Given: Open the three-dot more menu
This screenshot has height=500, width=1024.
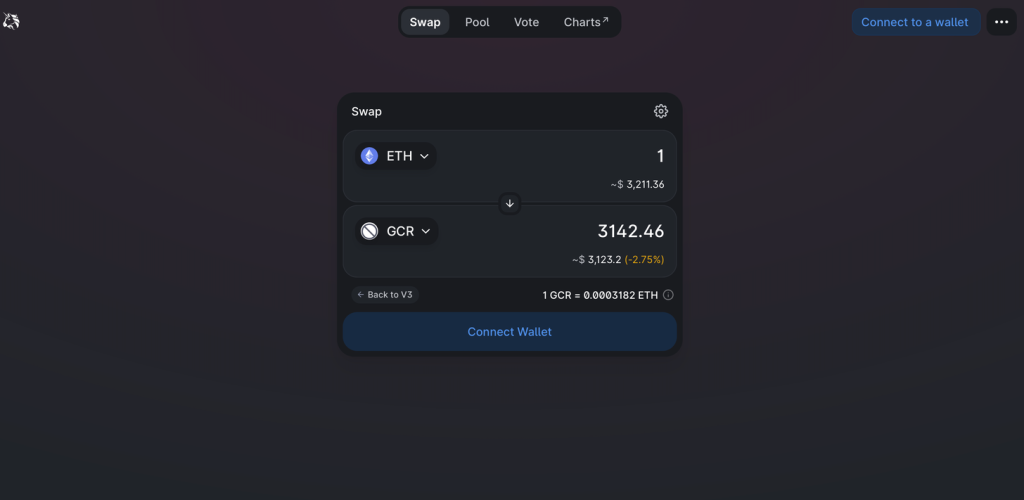Looking at the screenshot, I should (1001, 22).
